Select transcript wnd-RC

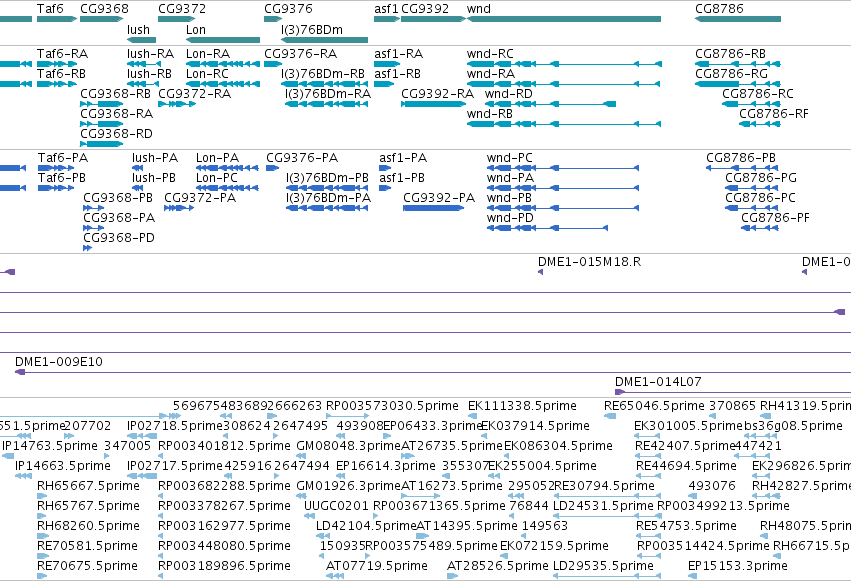[490, 54]
